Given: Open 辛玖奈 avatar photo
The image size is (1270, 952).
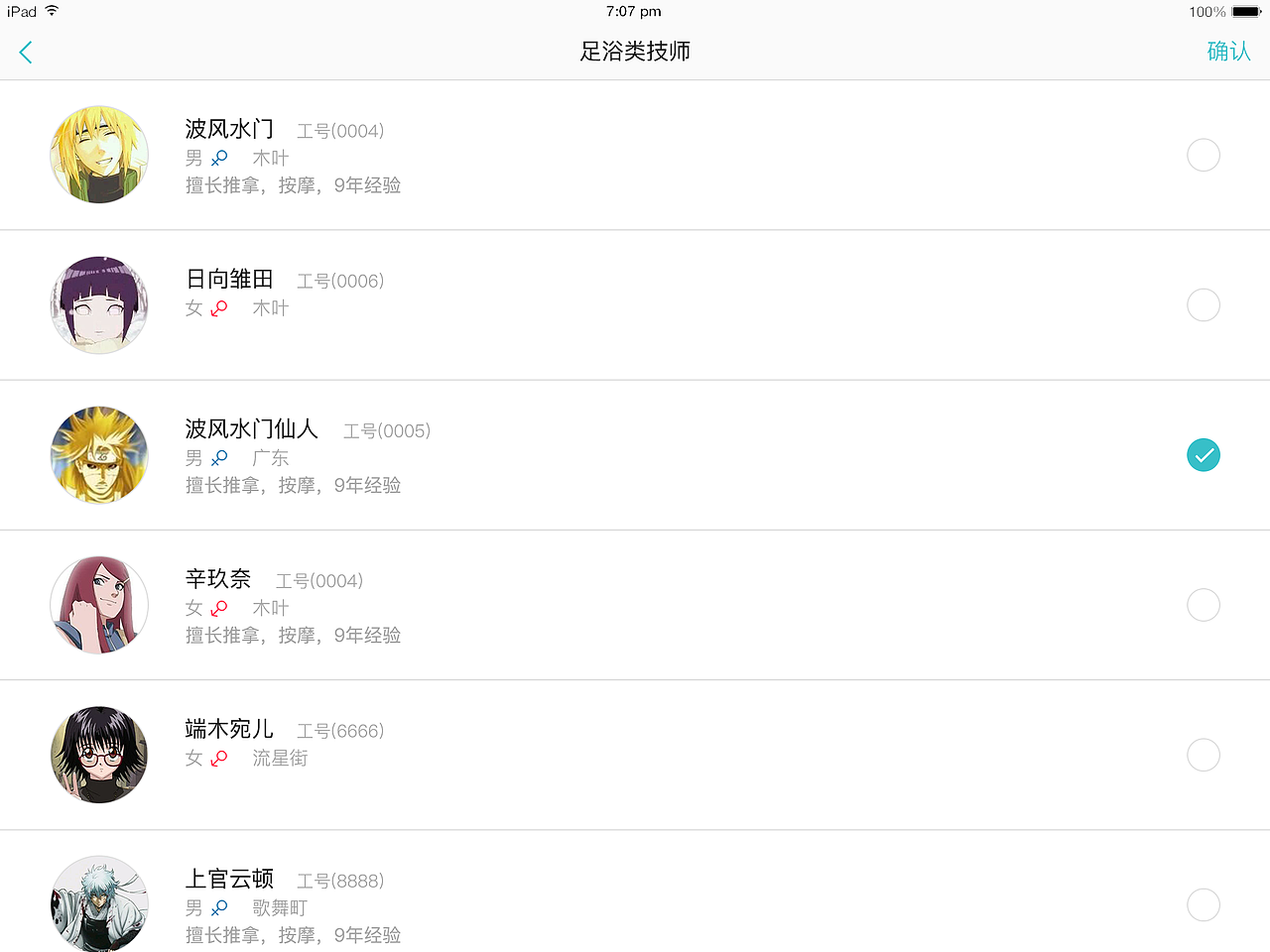Looking at the screenshot, I should click(99, 605).
